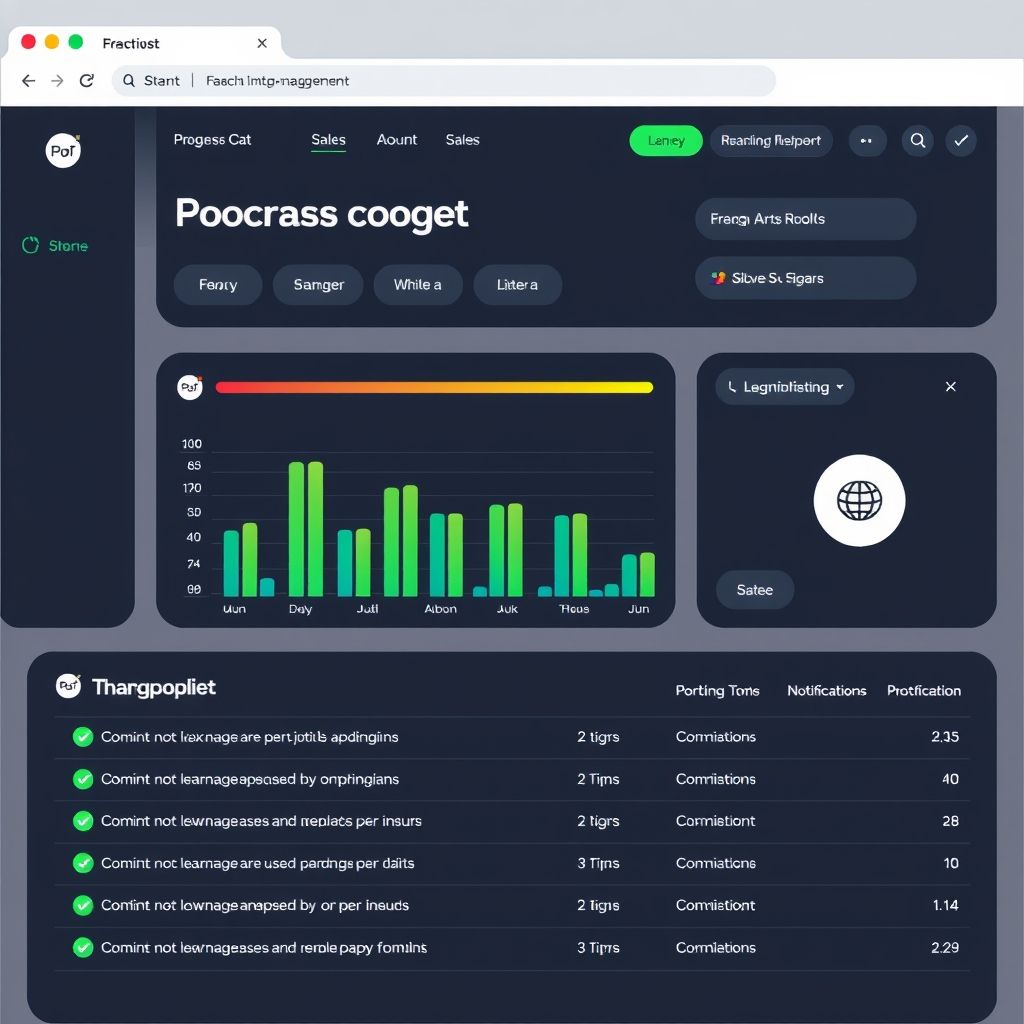Toggle green check on 'rerole papy fomilns' row
The image size is (1024, 1024).
coord(83,947)
